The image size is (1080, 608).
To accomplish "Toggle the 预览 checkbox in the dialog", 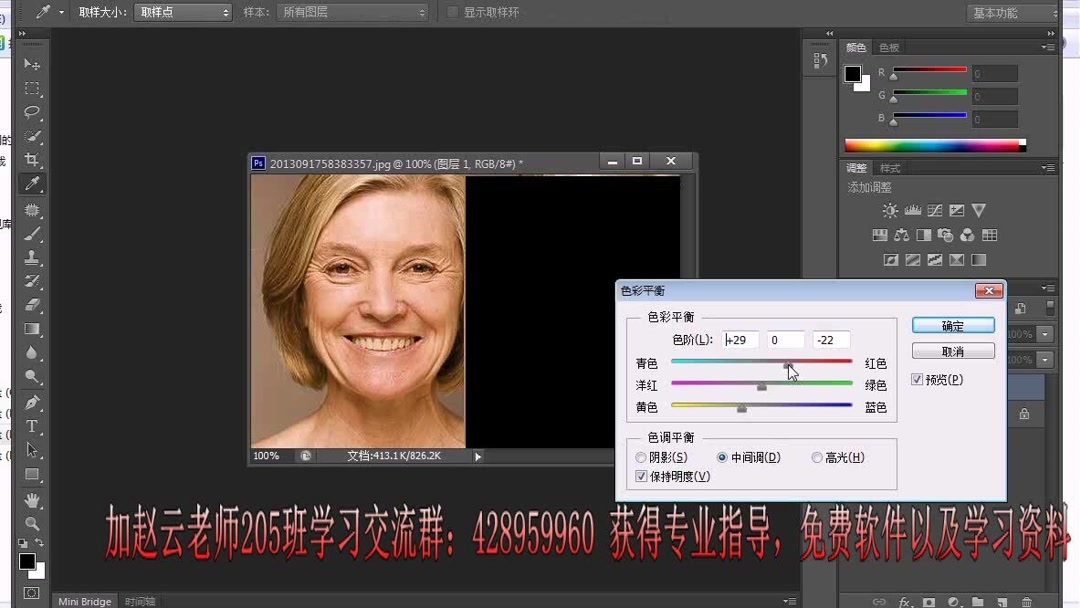I will point(917,379).
